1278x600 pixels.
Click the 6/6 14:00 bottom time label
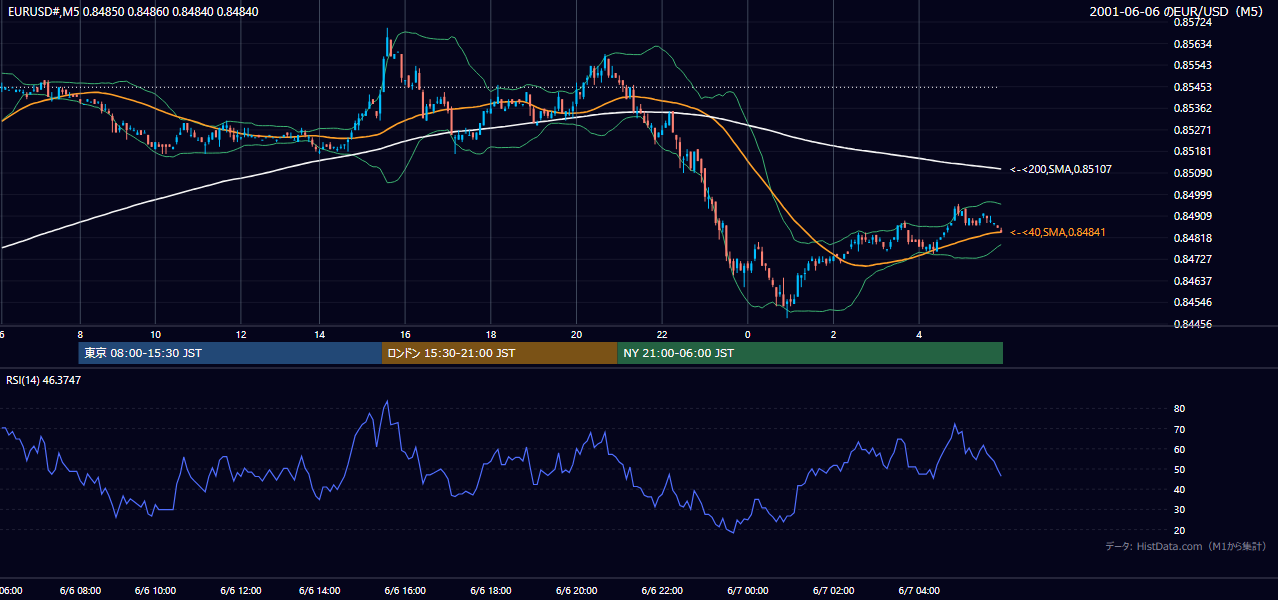point(322,590)
